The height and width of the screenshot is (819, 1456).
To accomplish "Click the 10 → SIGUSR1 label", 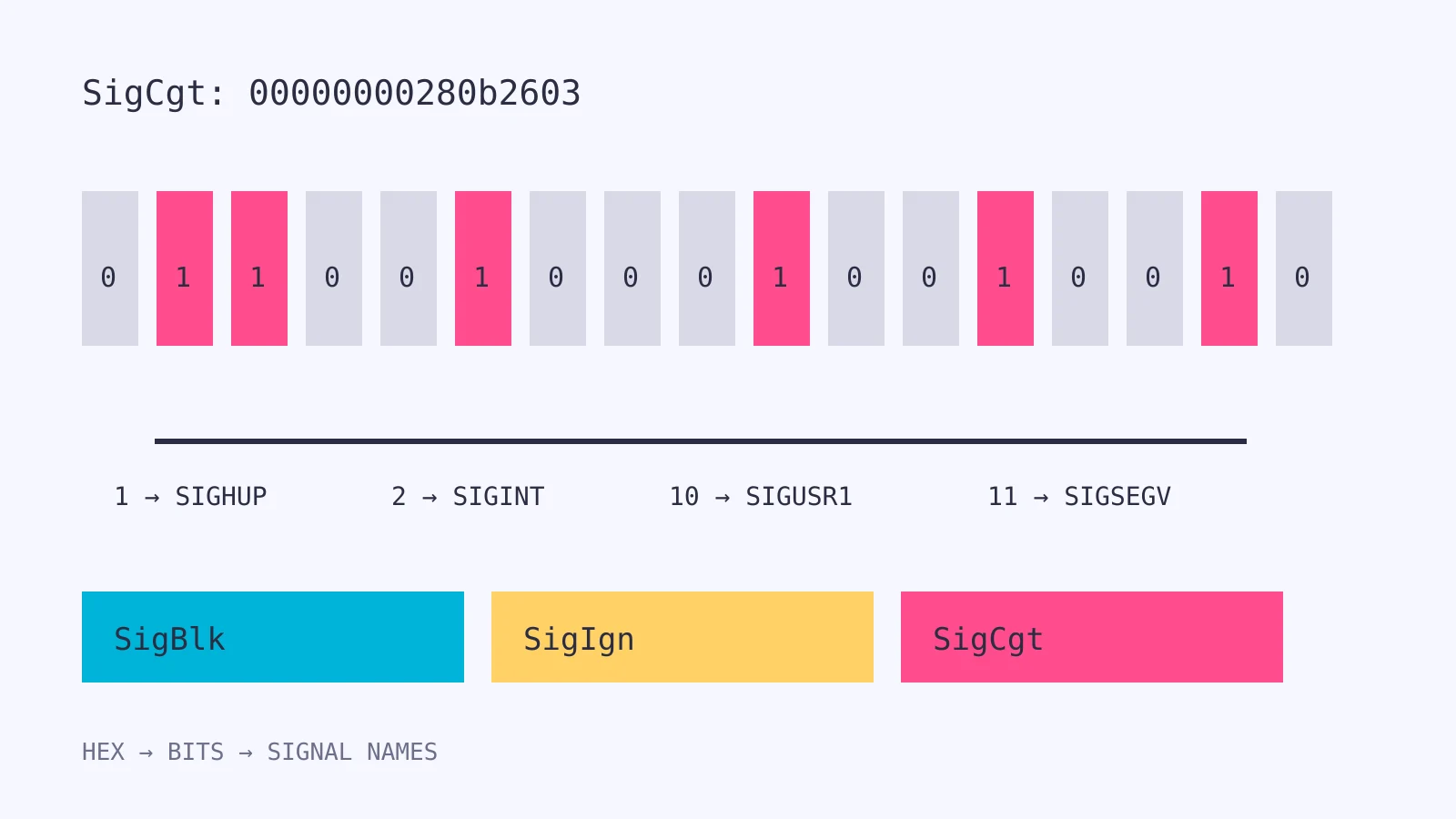I will [x=761, y=496].
